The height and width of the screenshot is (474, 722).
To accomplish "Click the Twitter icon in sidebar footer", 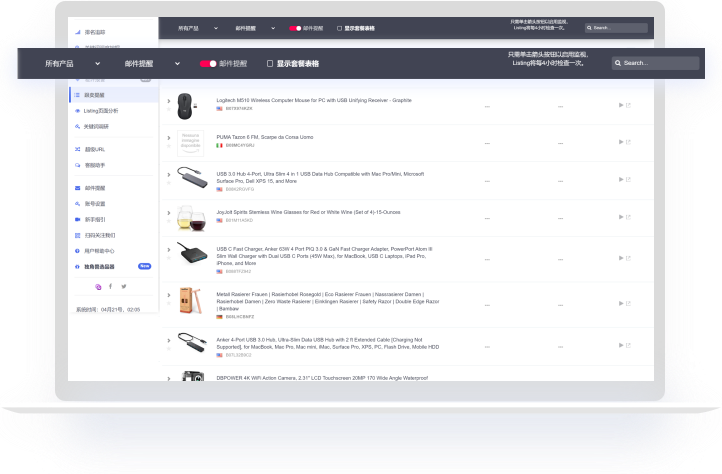I will [x=124, y=287].
